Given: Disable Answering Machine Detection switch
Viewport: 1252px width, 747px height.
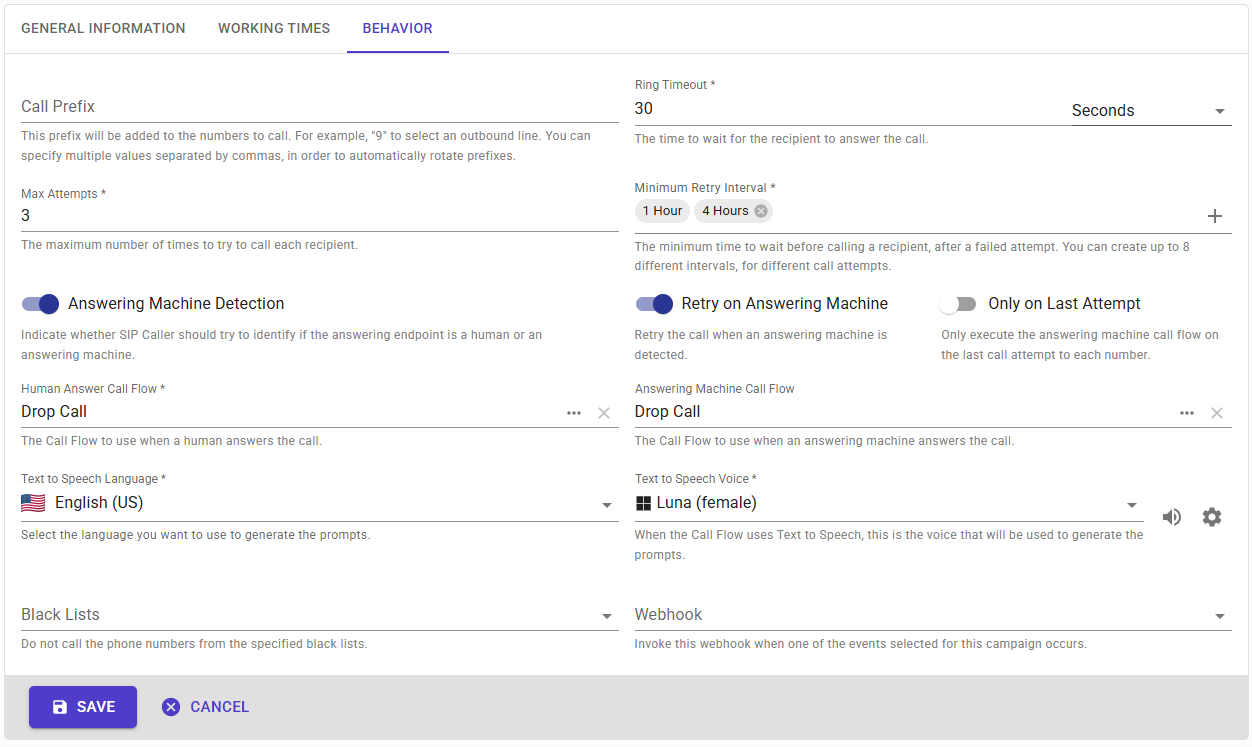Looking at the screenshot, I should (x=41, y=304).
